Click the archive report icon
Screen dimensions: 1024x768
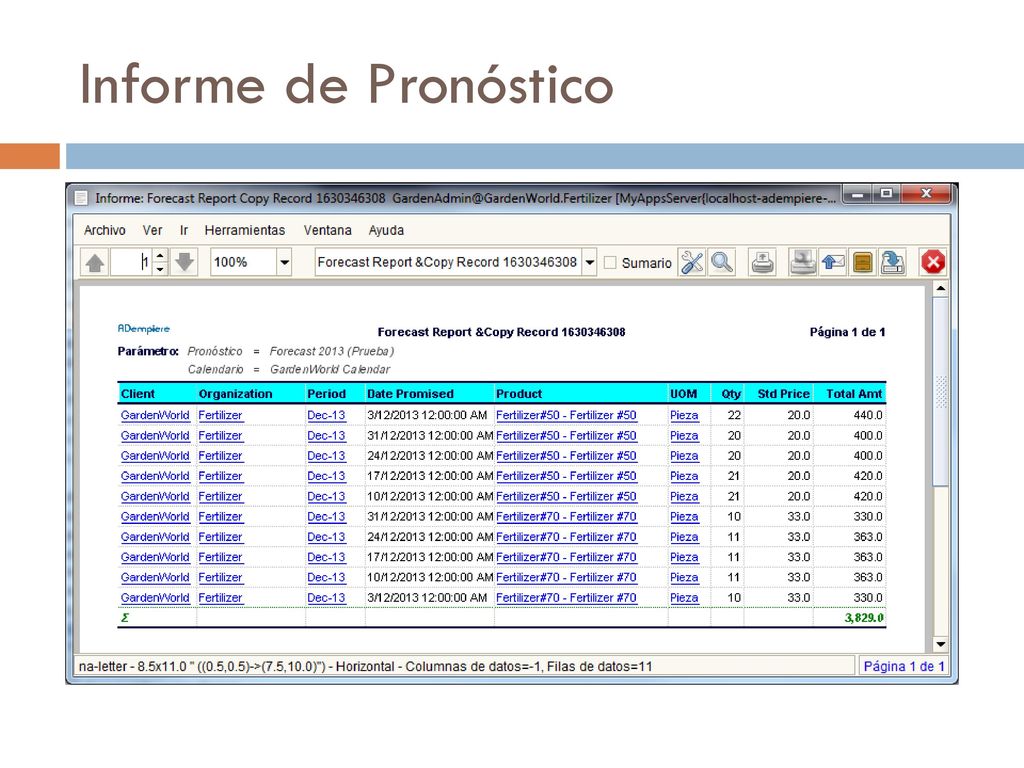pos(863,263)
